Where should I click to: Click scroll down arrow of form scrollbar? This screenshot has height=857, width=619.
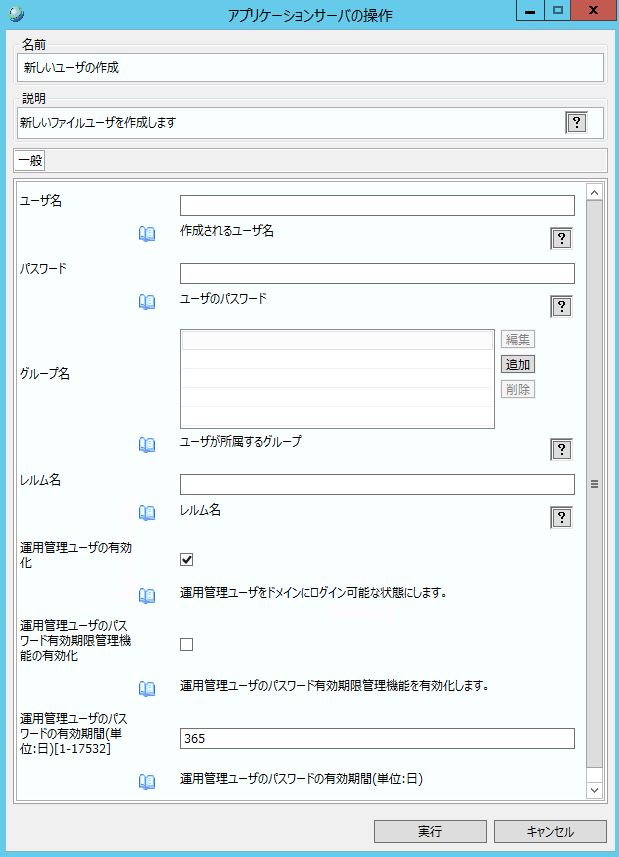[594, 790]
